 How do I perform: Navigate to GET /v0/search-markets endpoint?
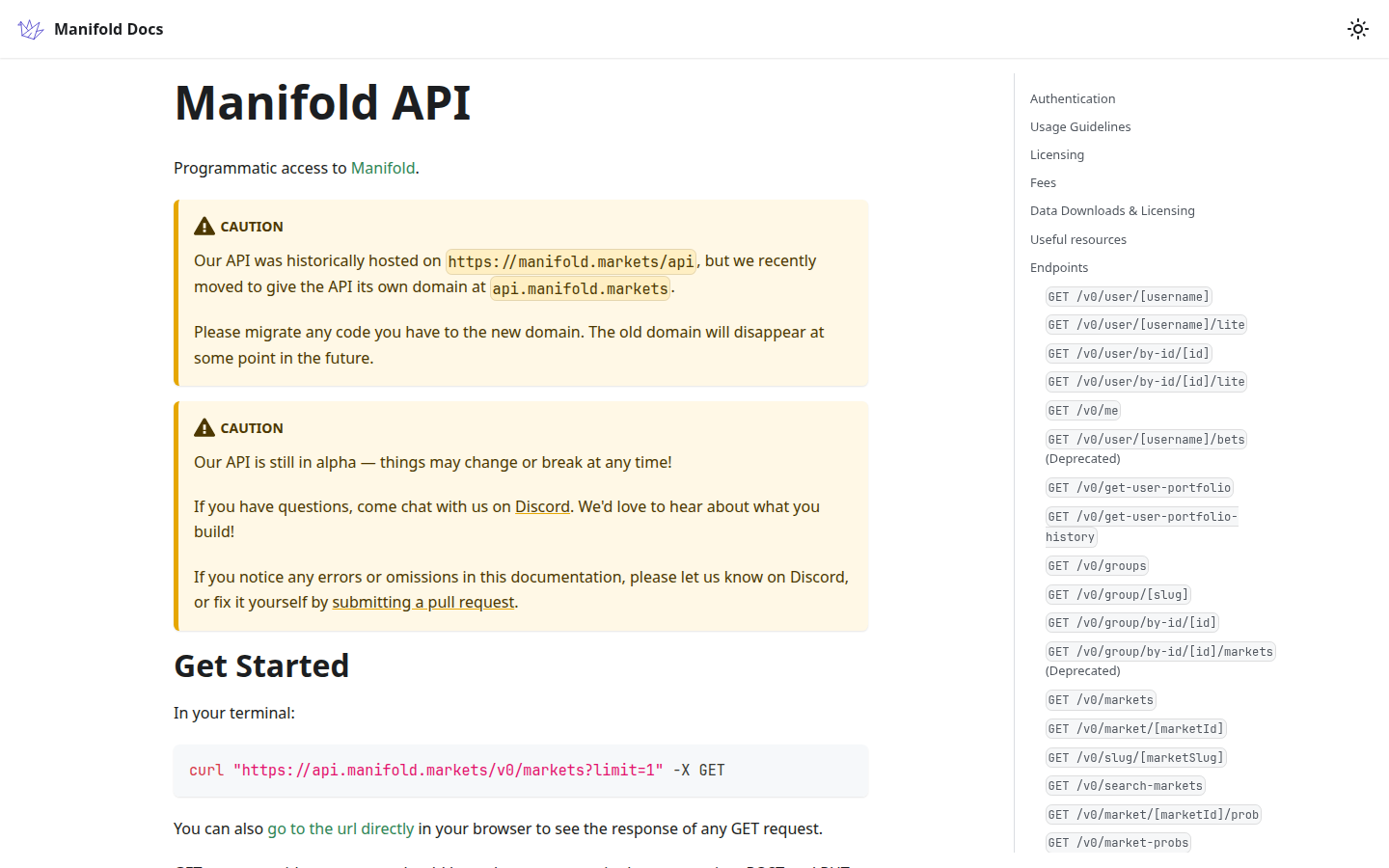1125,785
